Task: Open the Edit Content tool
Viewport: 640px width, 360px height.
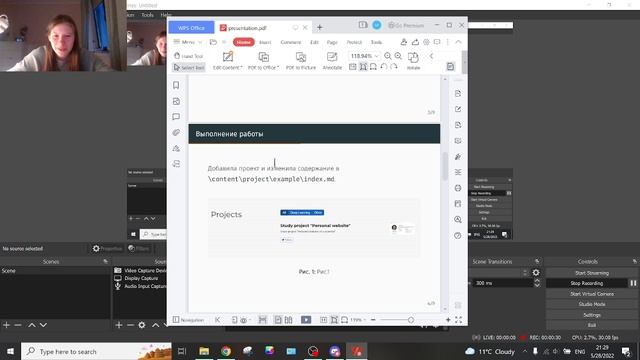Action: (227, 60)
